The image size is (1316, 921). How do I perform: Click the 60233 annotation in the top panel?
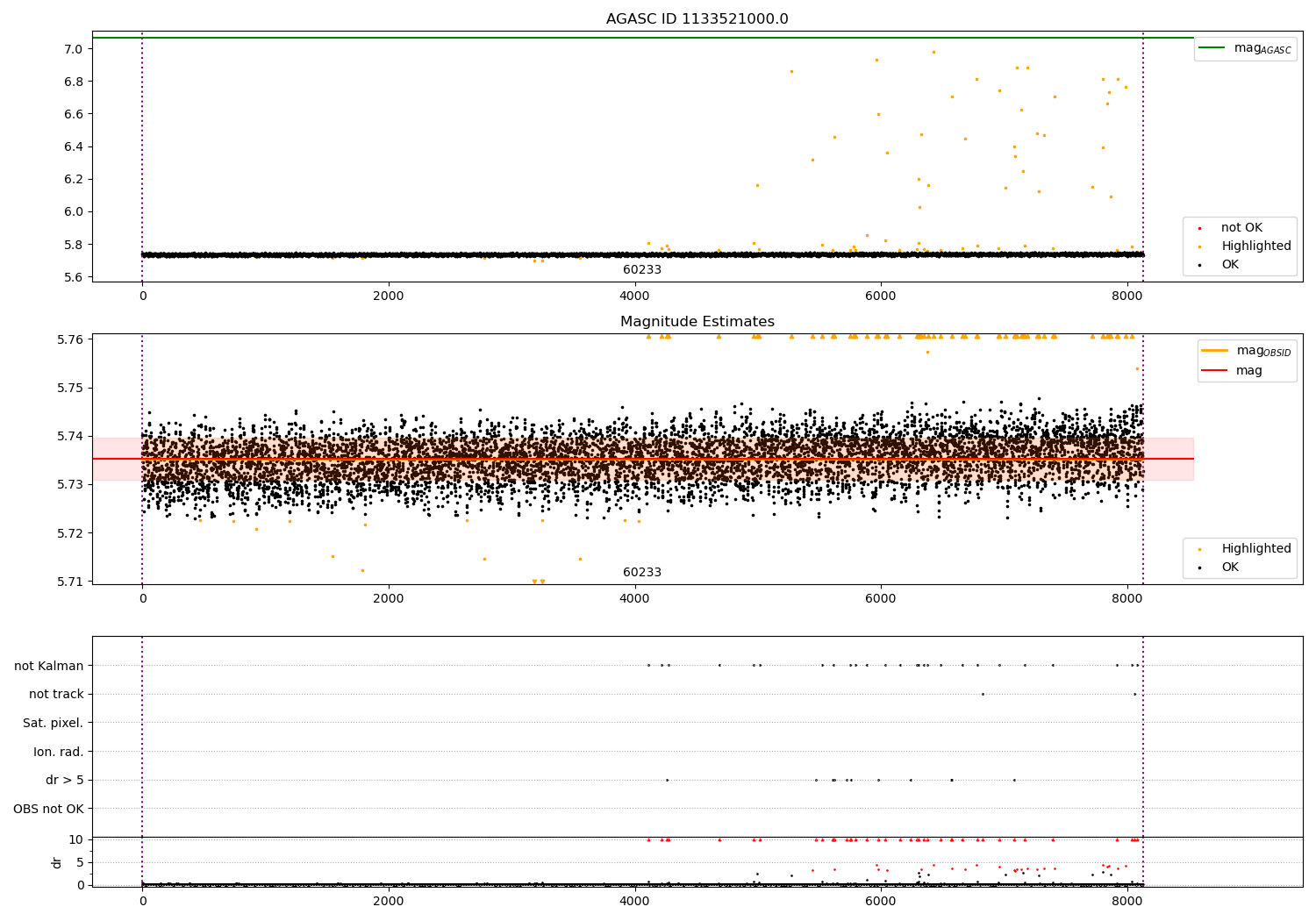click(642, 270)
